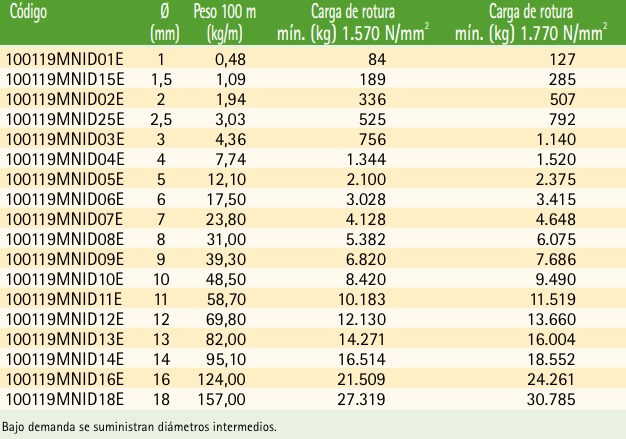
Task: Select Carga de rotura 1.770 N/mm² header
Action: pos(531,23)
